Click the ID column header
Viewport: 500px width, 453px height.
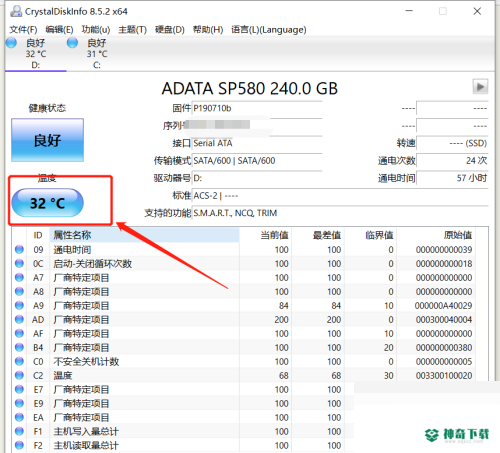[x=38, y=235]
